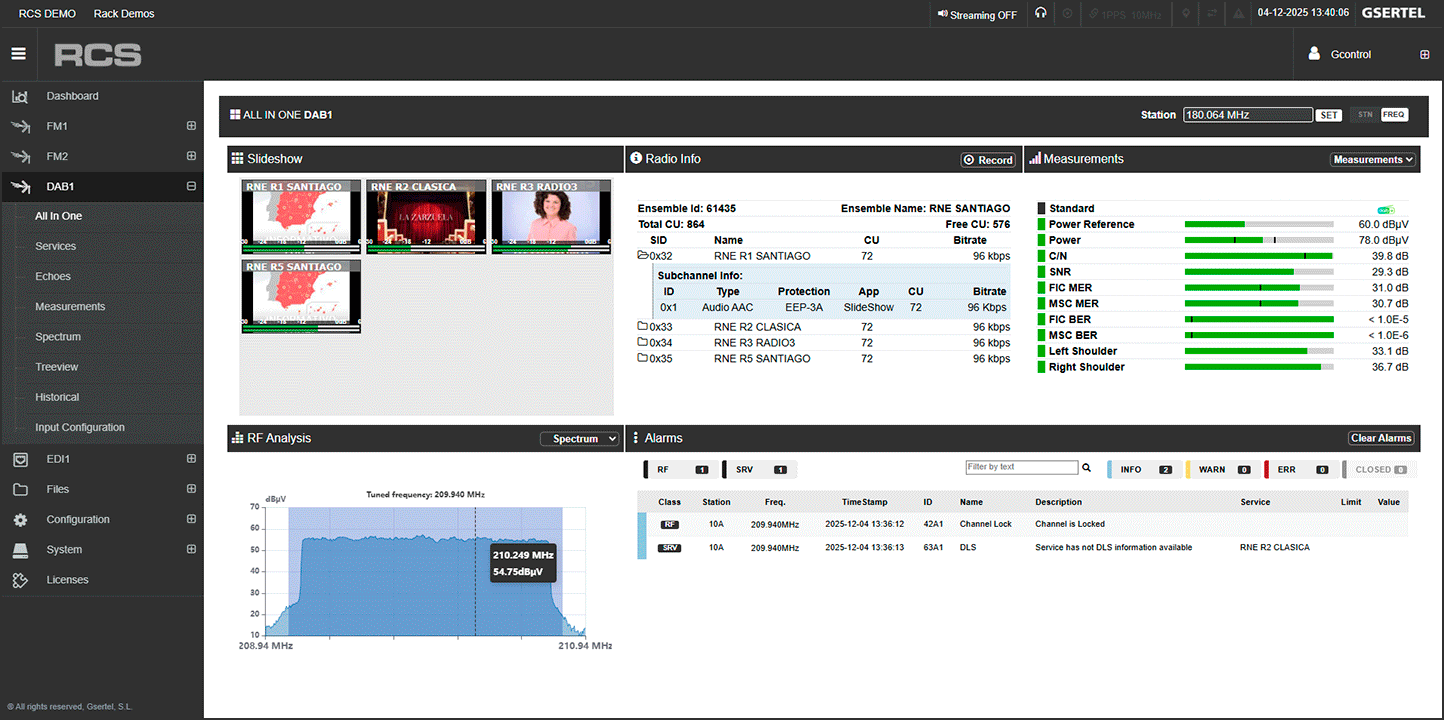1444x720 pixels.
Task: Click the Power measurement level bar
Action: (x=1258, y=241)
